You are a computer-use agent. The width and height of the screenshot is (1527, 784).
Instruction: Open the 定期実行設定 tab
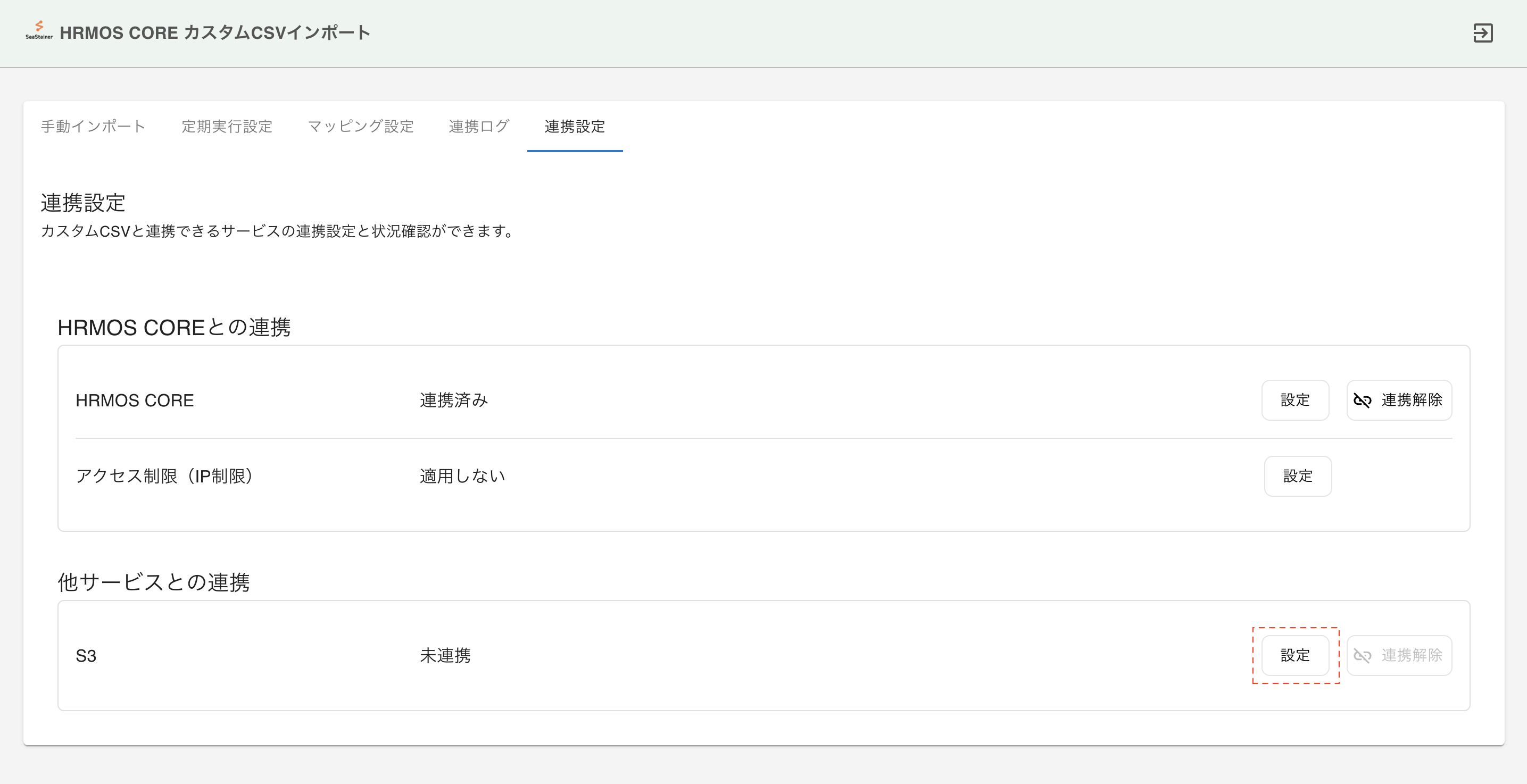pos(227,126)
